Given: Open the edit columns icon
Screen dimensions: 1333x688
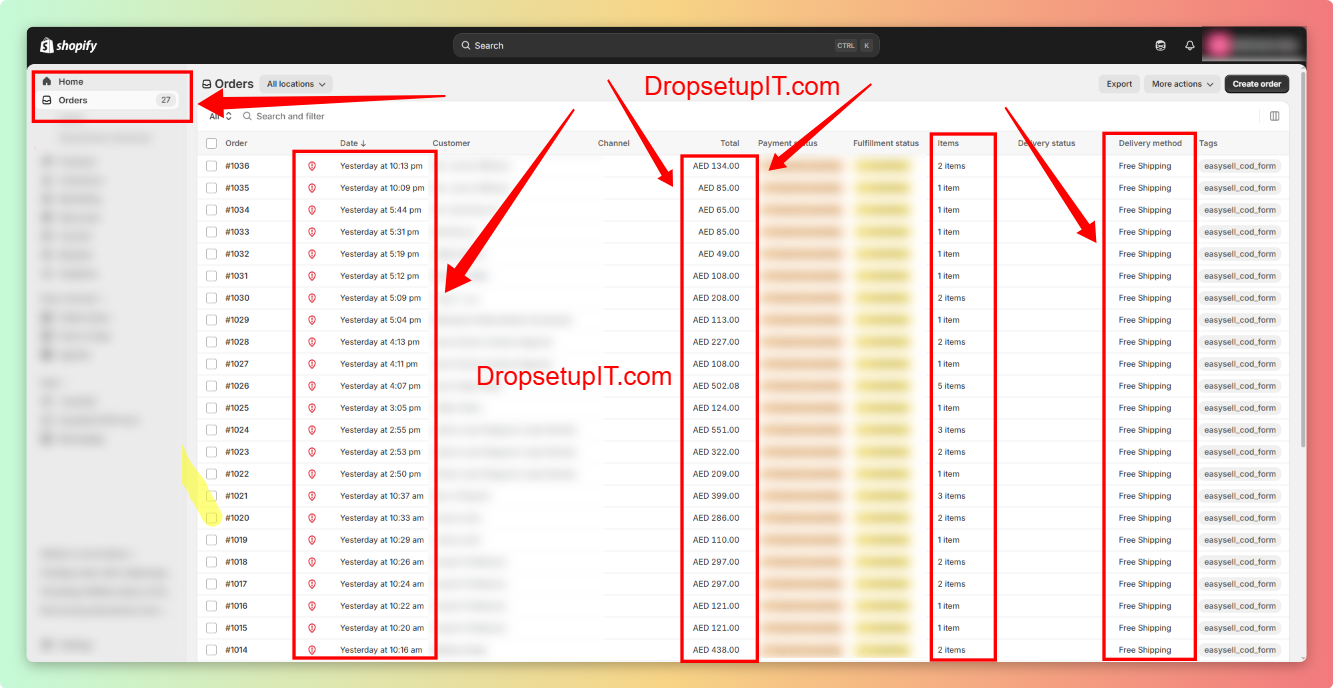Looking at the screenshot, I should pos(1274,116).
